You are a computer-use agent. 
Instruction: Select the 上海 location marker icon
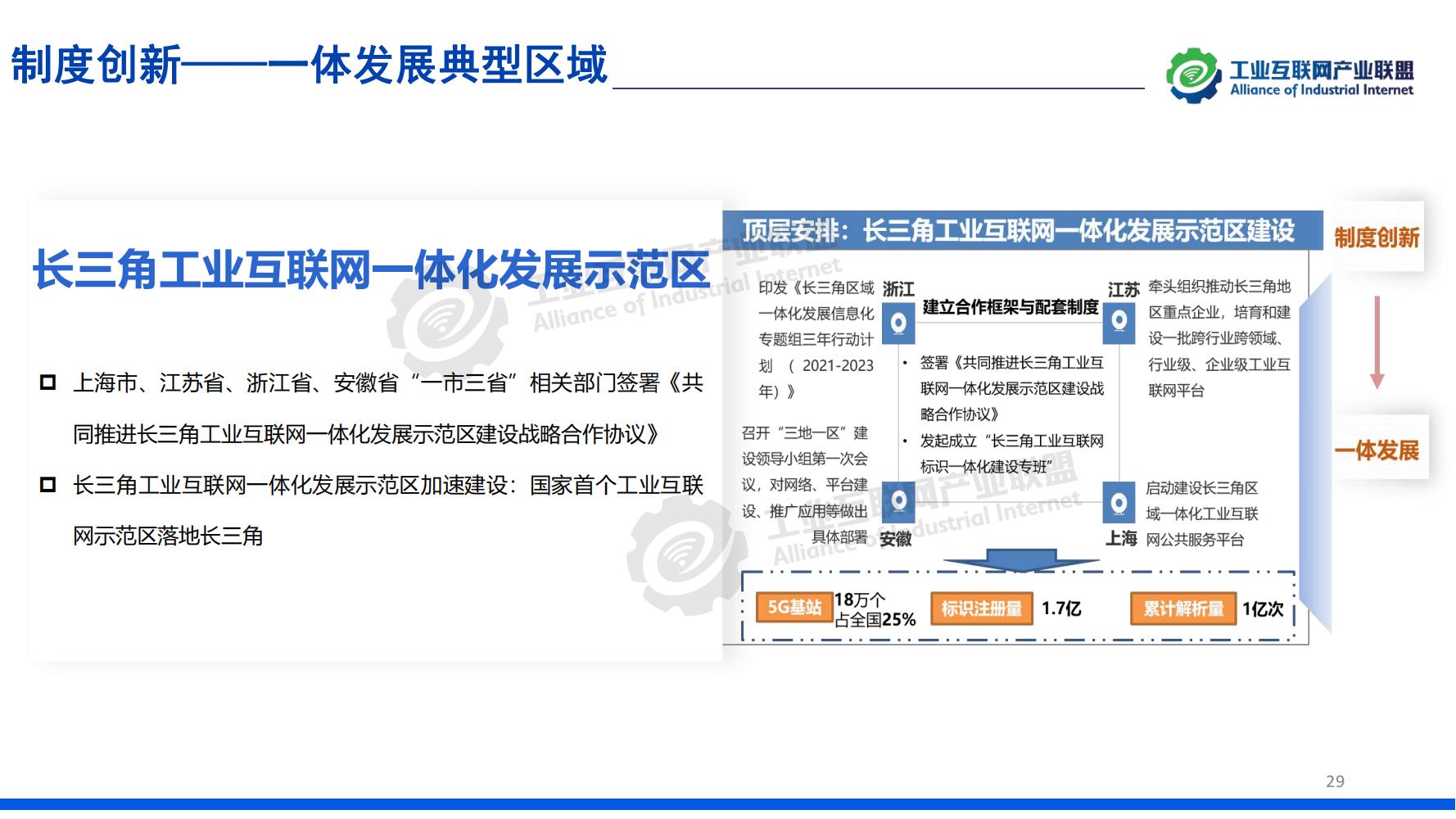1119,504
